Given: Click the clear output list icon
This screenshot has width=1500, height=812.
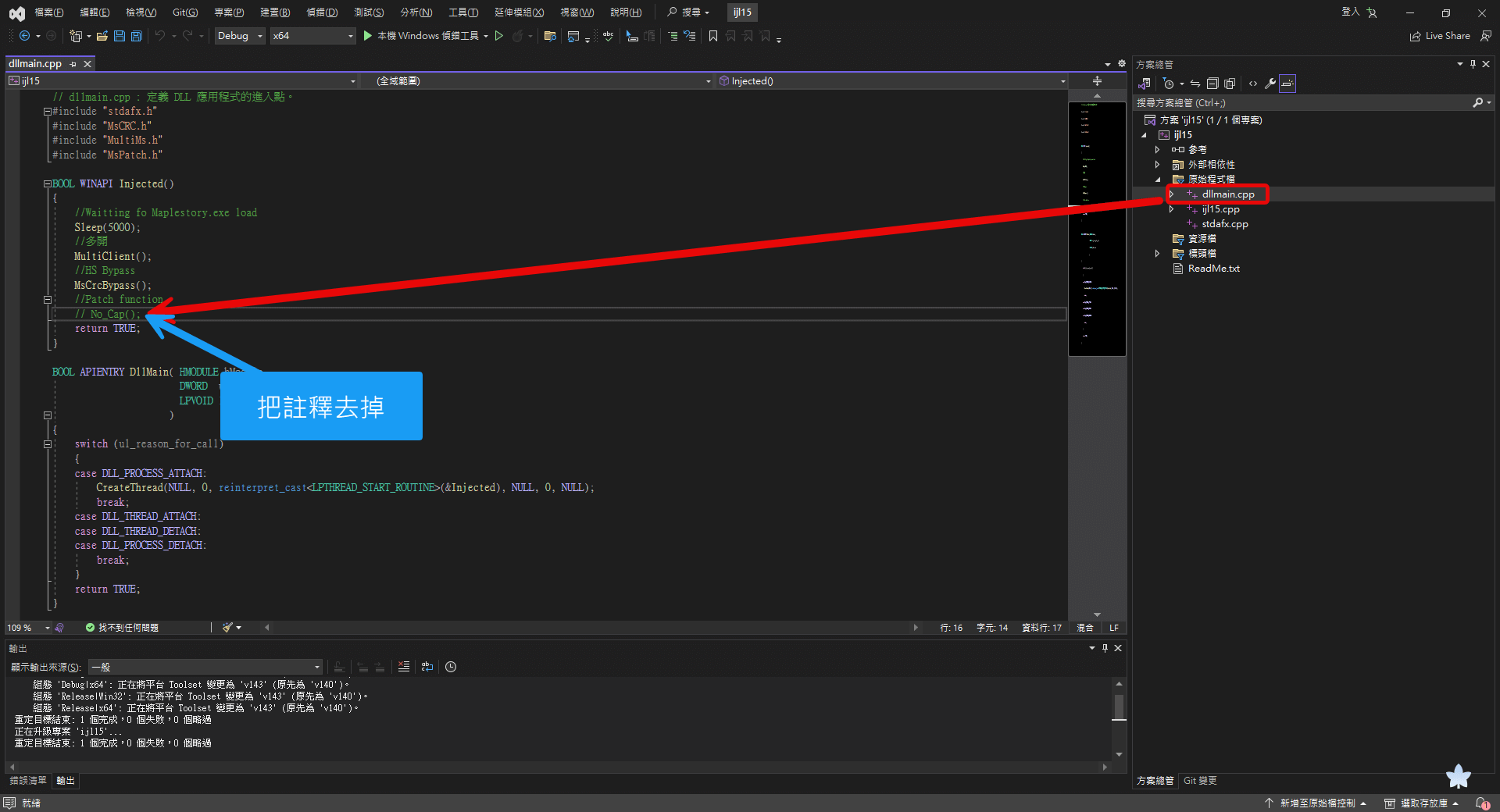Looking at the screenshot, I should (403, 667).
